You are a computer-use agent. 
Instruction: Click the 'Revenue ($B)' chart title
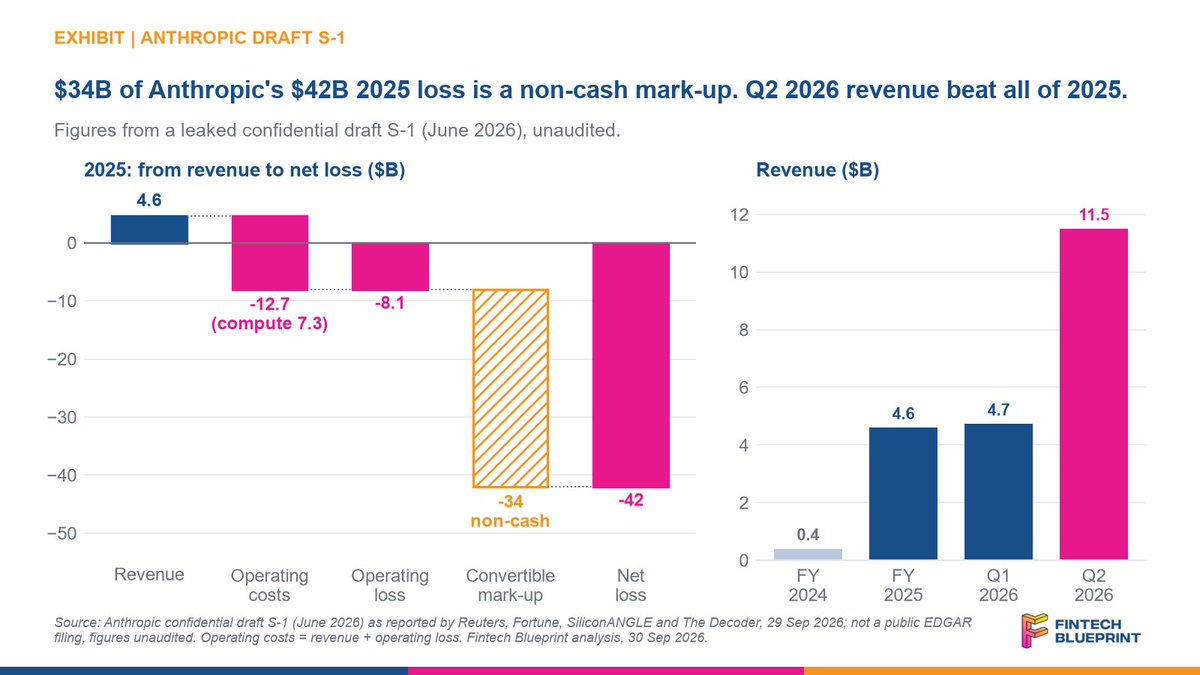[817, 171]
